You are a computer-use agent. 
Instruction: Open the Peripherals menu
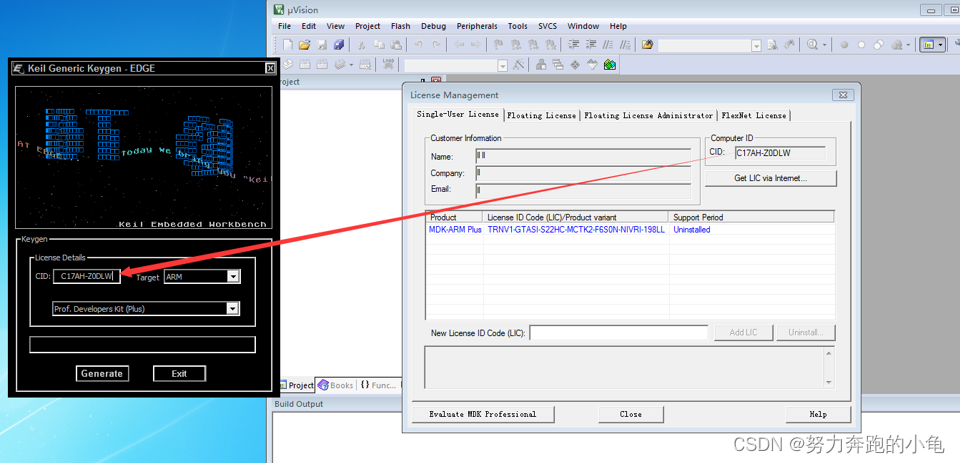(x=477, y=26)
